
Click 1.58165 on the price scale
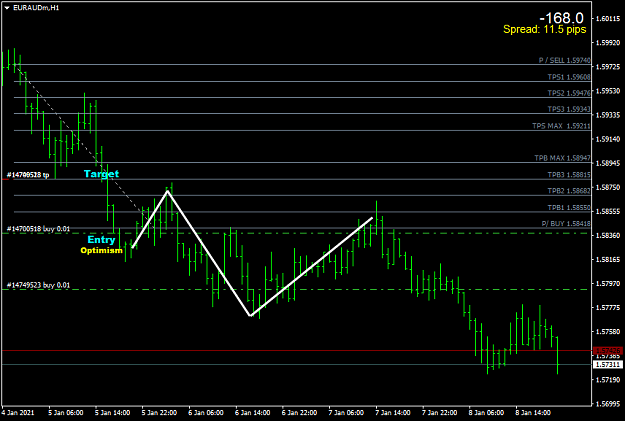tap(607, 260)
